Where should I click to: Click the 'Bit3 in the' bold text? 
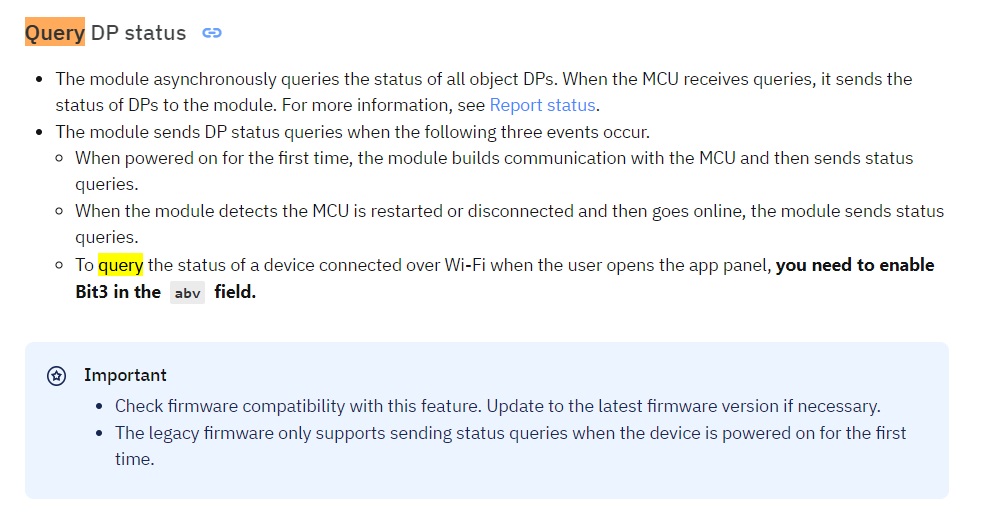coord(118,292)
